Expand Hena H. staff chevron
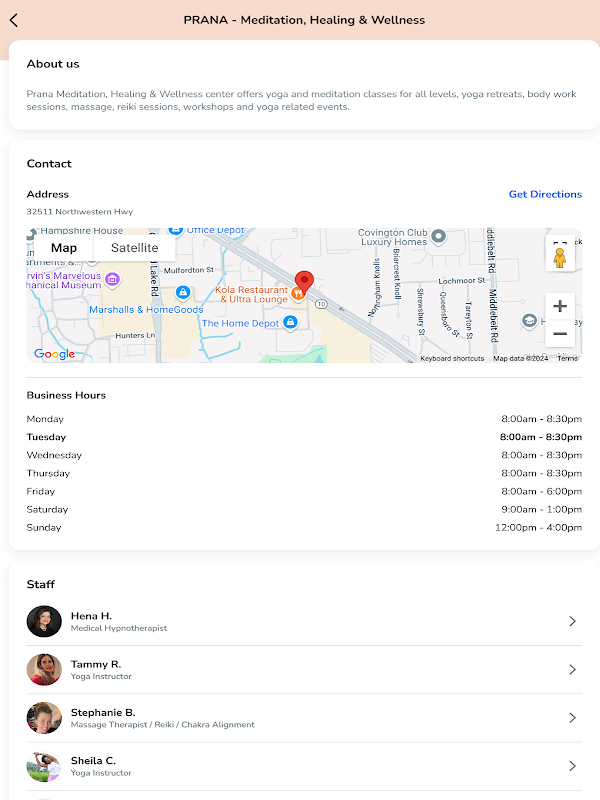600x800 pixels. (572, 621)
